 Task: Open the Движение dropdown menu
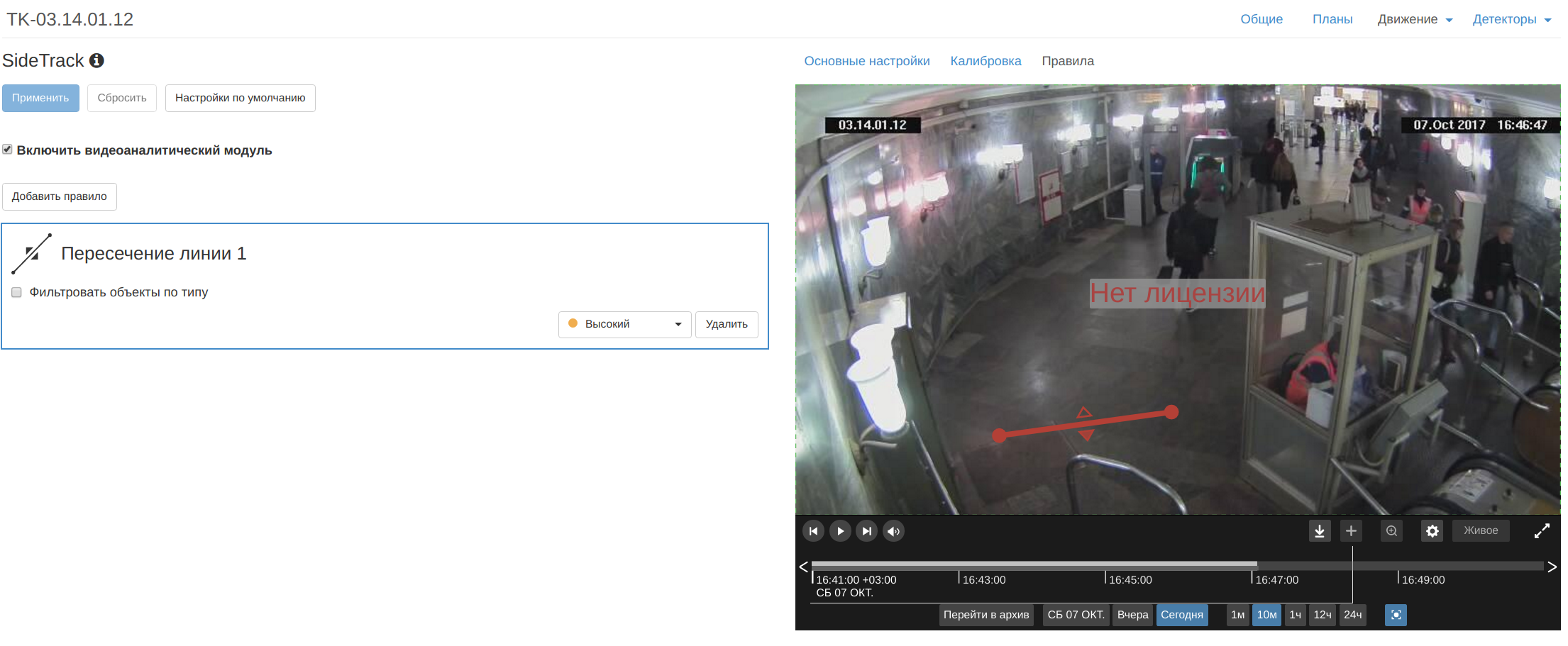pyautogui.click(x=1415, y=19)
